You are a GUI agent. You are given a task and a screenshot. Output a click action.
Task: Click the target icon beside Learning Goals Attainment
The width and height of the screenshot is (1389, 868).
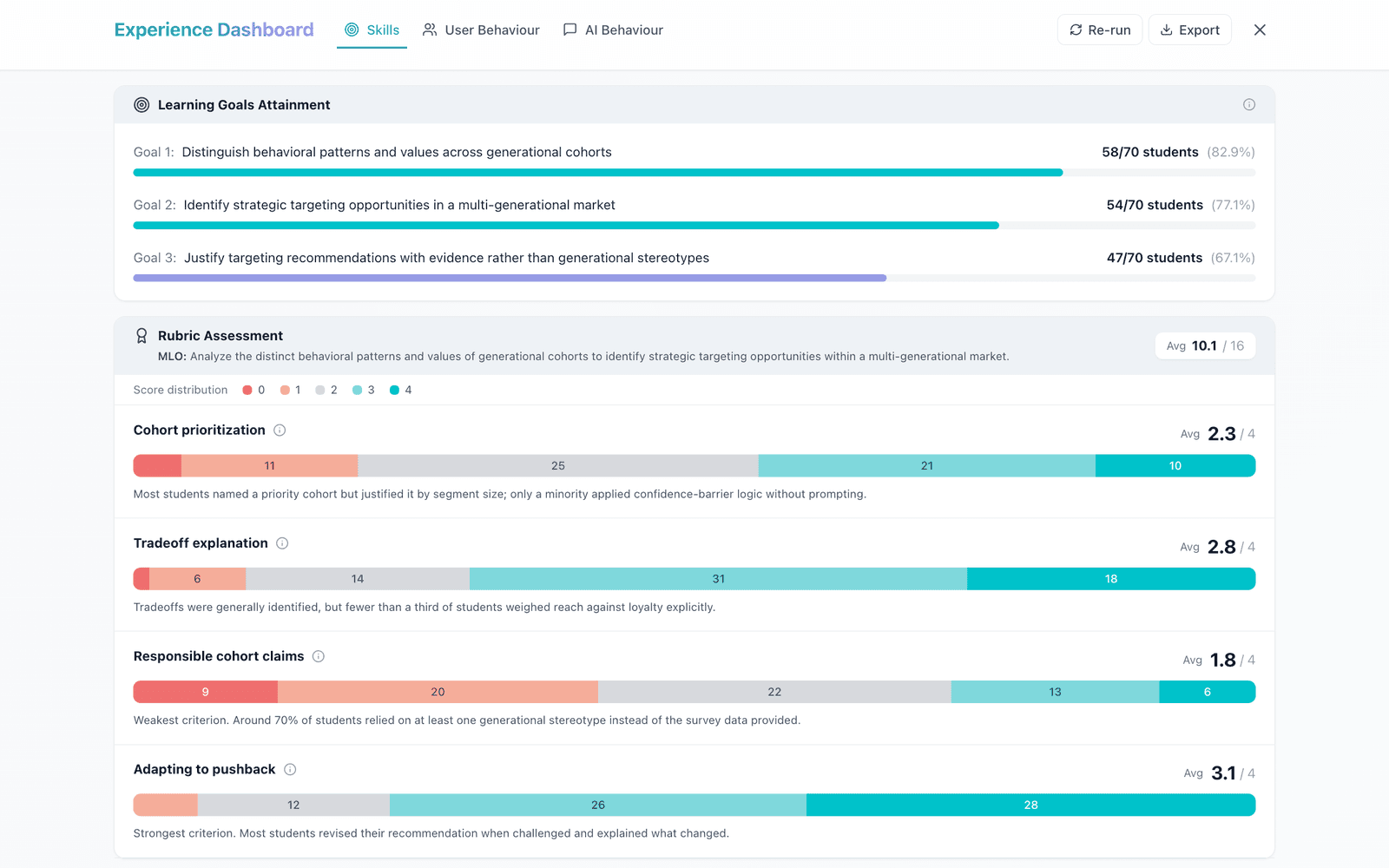(x=142, y=105)
